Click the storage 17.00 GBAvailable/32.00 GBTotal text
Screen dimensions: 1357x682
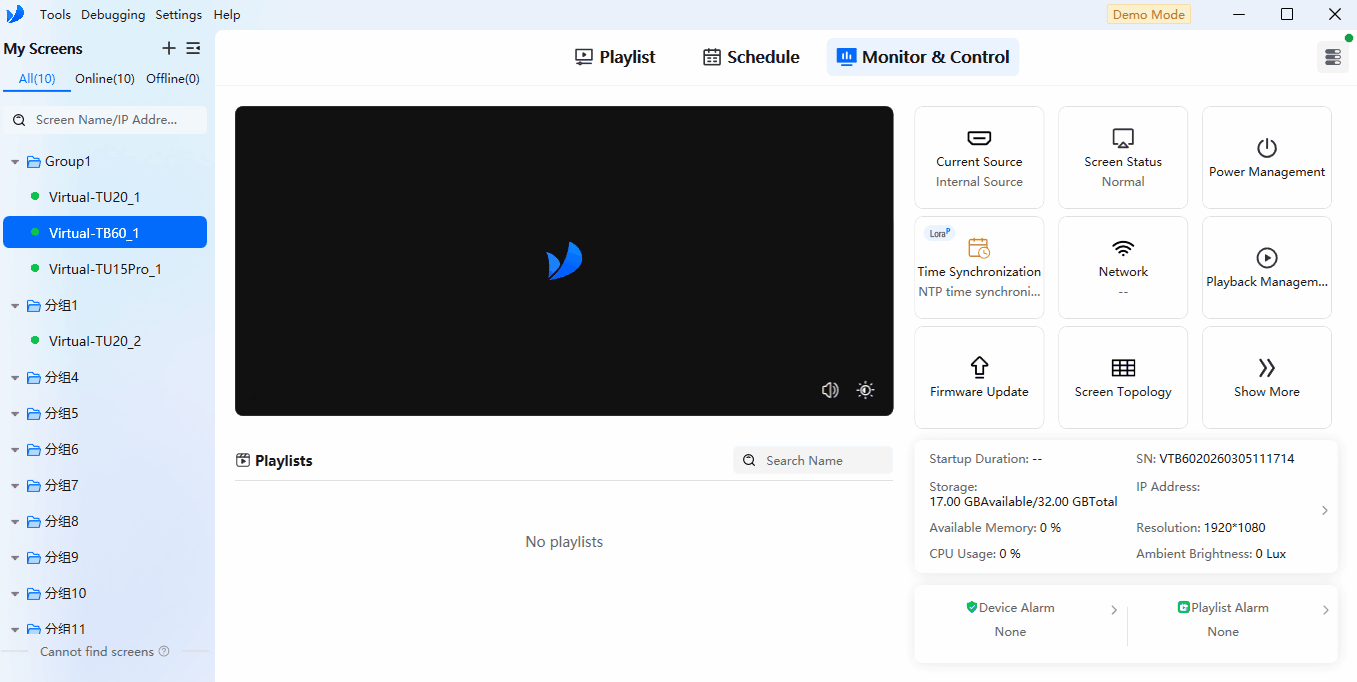(1023, 502)
